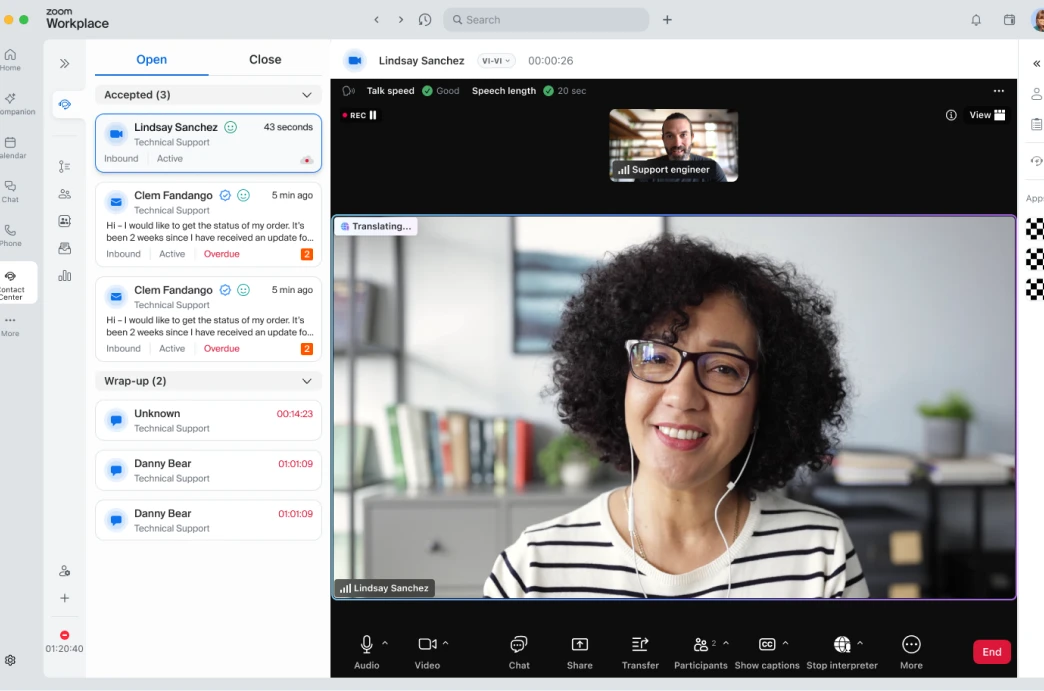
Task: Open Team Chat in the left sidebar
Action: click(10, 191)
